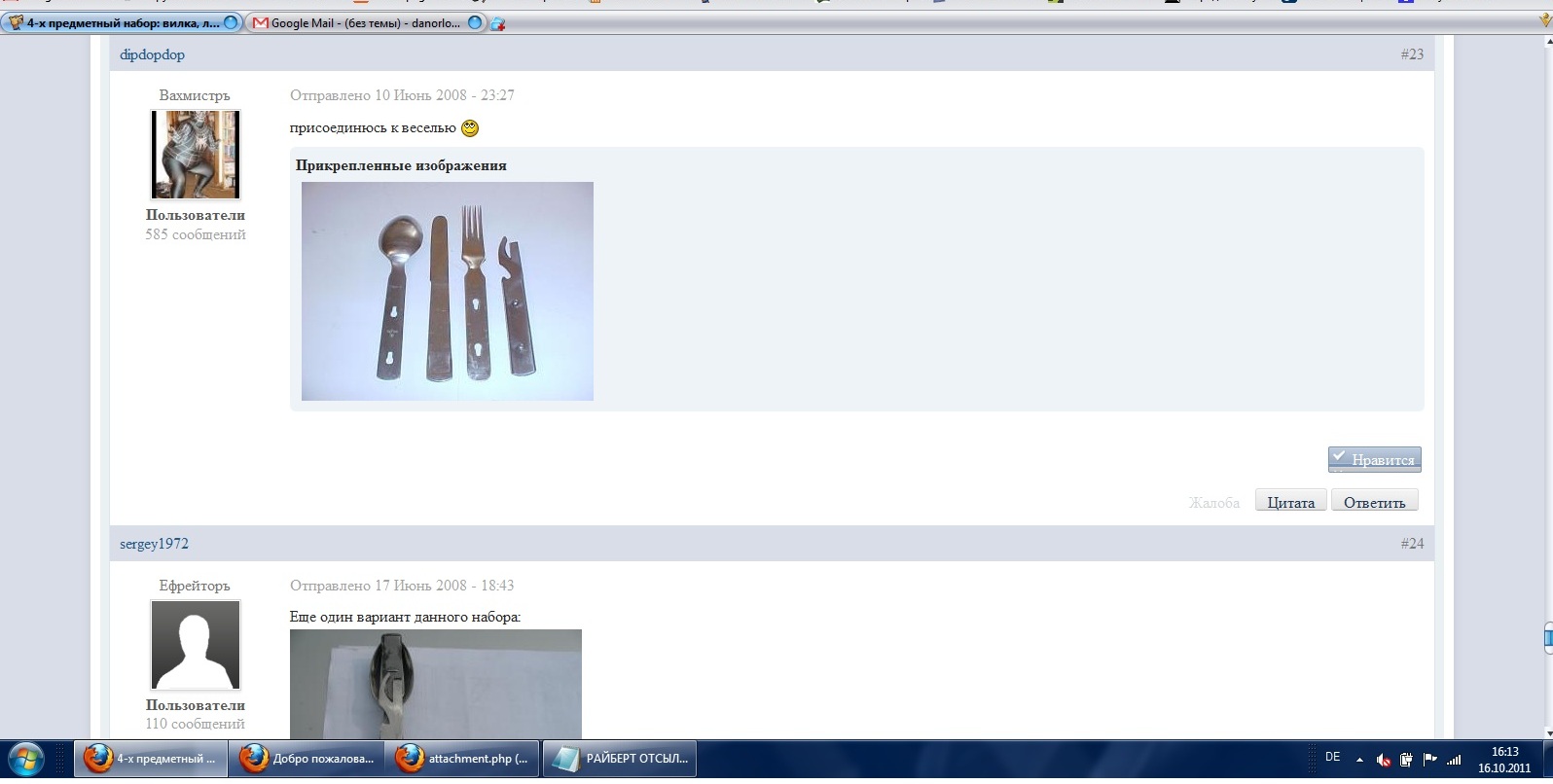This screenshot has height=784, width=1553.
Task: Switch to Firefox 'attachment.php' taskbar window
Action: 462,759
